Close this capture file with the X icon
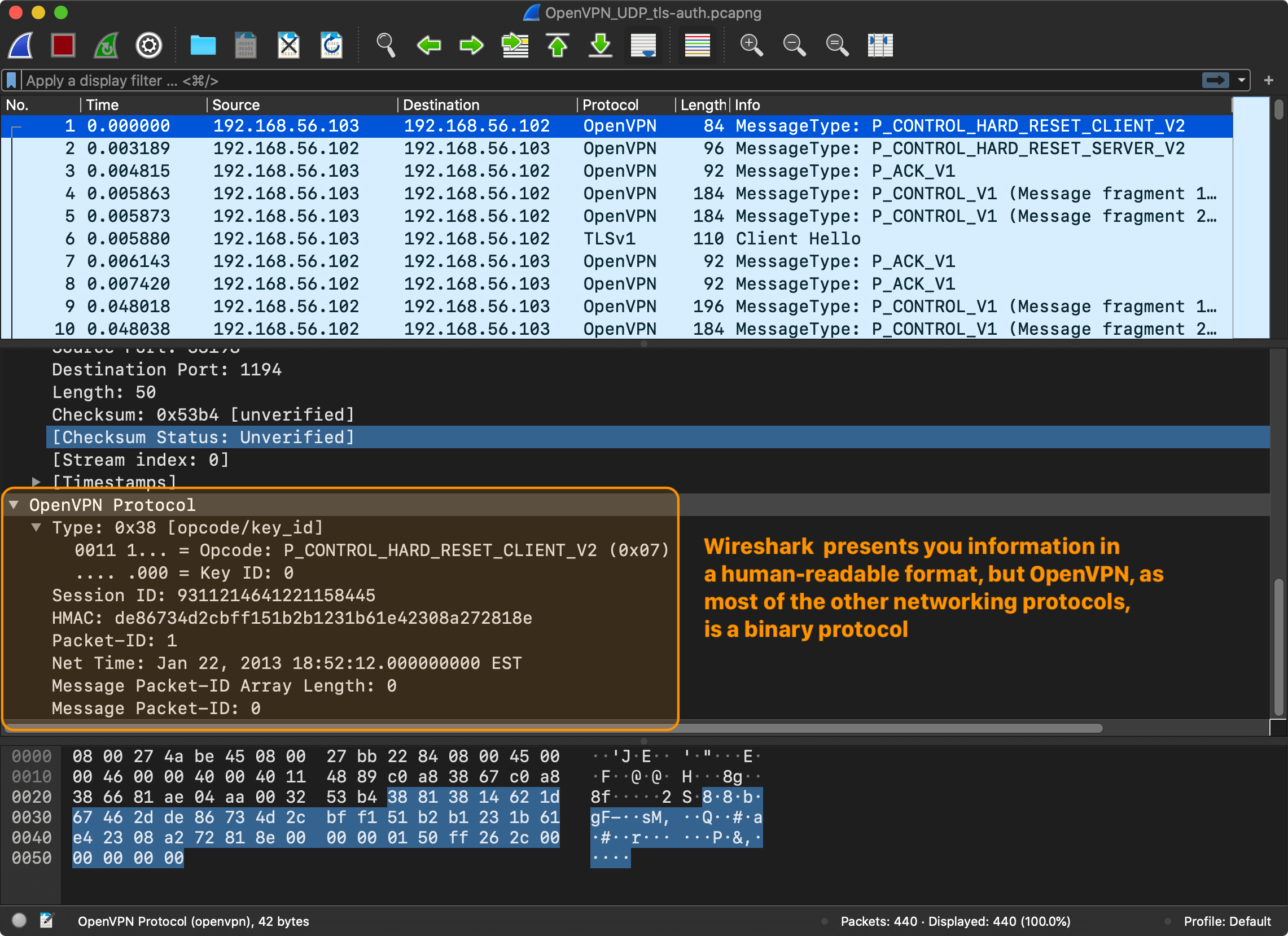 (x=288, y=45)
